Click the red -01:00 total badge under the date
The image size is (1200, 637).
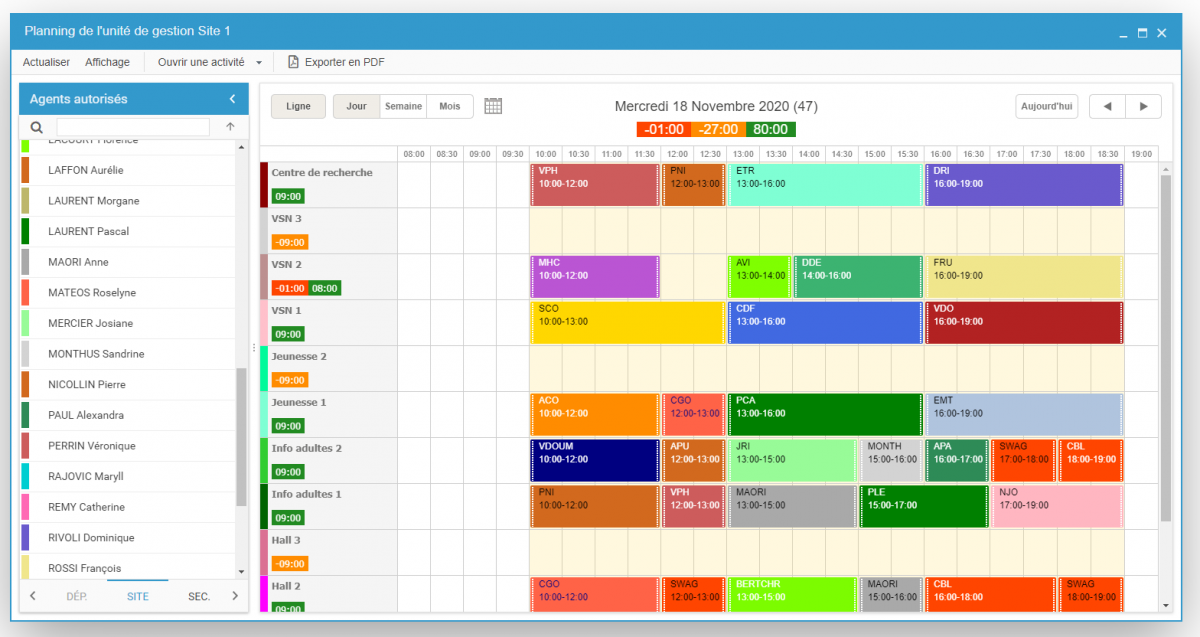click(663, 129)
